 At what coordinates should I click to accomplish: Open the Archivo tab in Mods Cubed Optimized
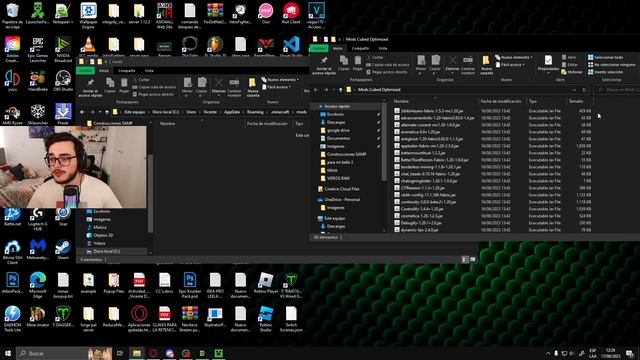(x=319, y=48)
